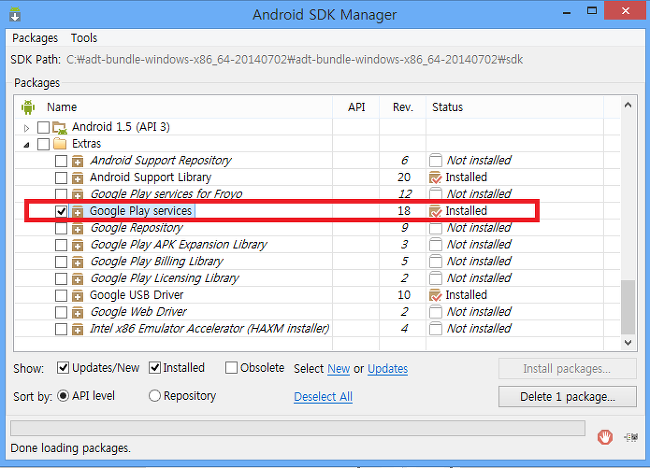Click the Name column header
The height and width of the screenshot is (468, 650).
point(62,107)
